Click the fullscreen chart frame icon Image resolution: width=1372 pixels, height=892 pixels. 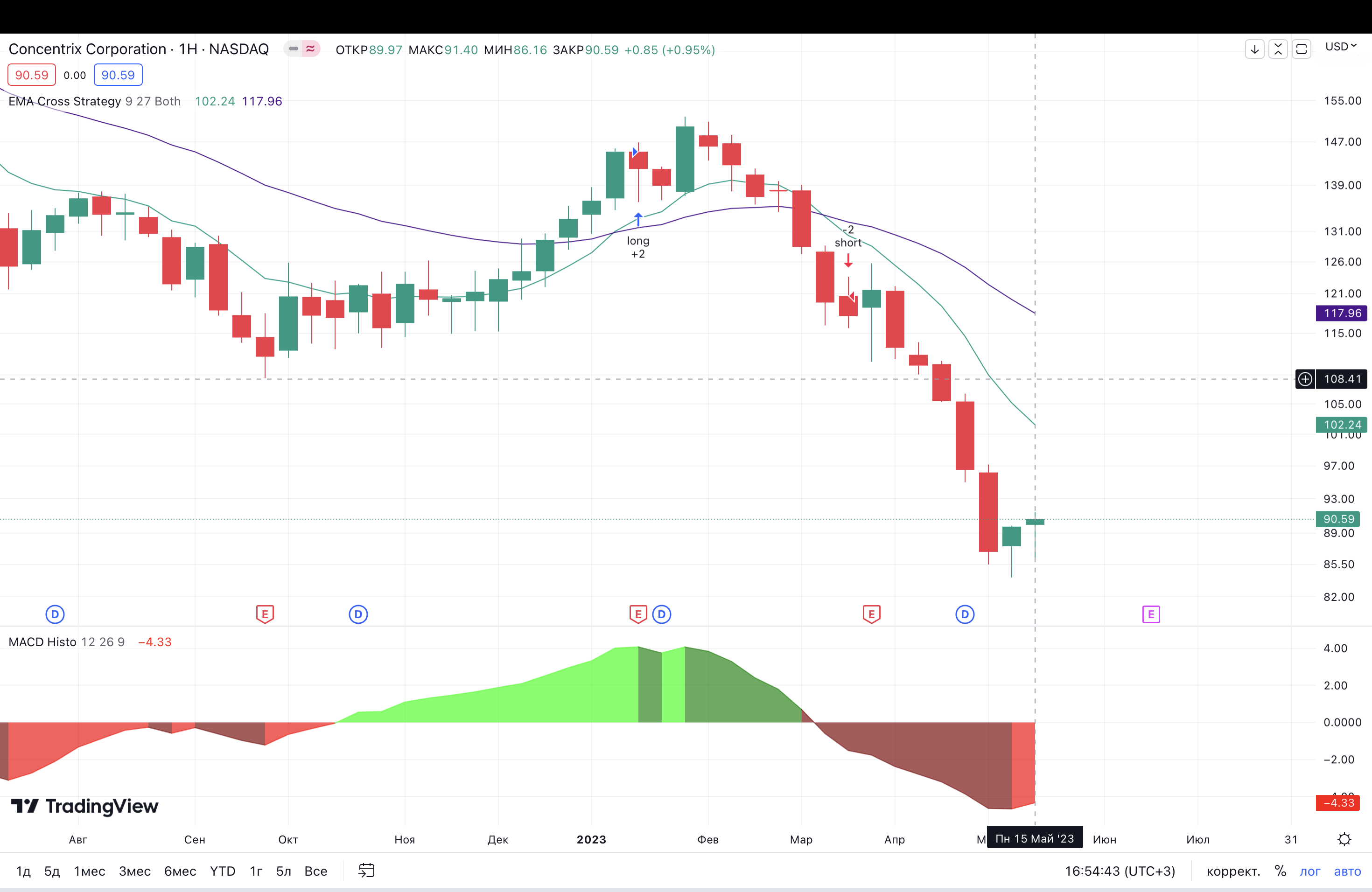pyautogui.click(x=1302, y=49)
